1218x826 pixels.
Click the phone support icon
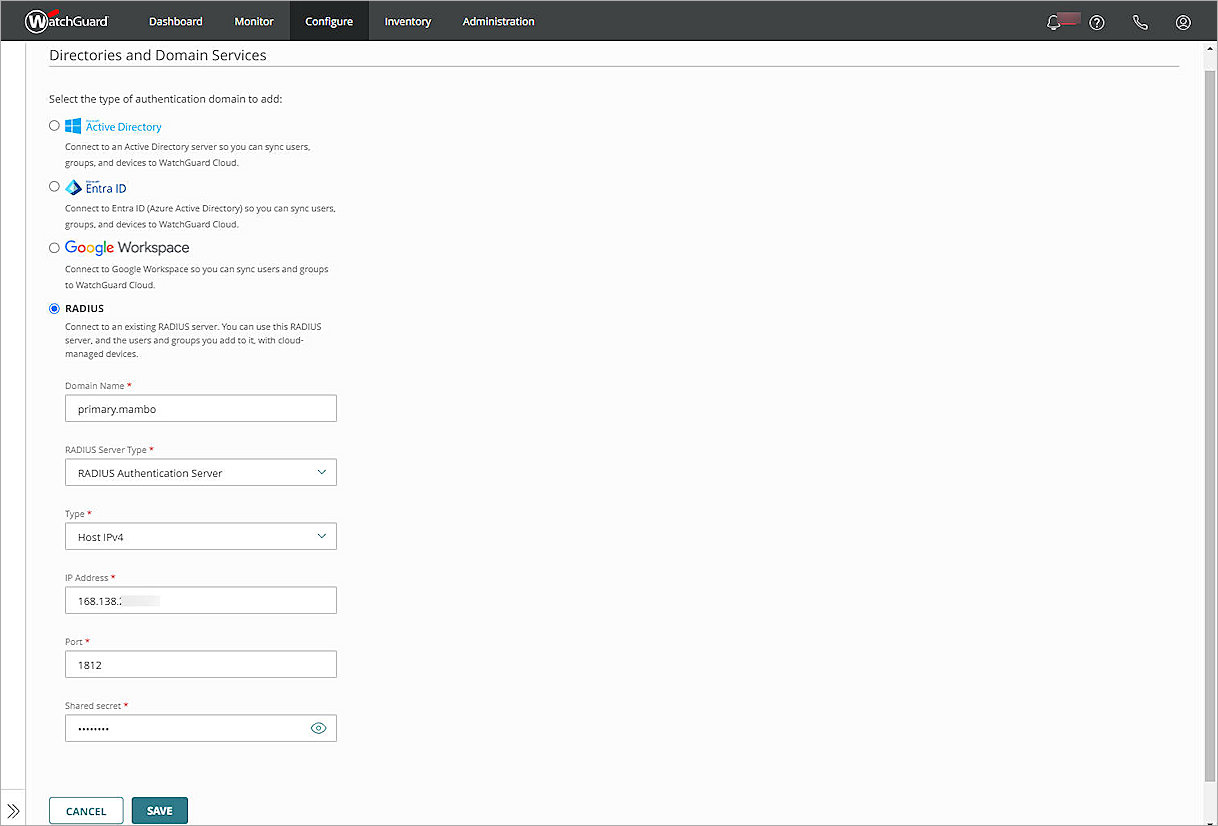[x=1140, y=22]
